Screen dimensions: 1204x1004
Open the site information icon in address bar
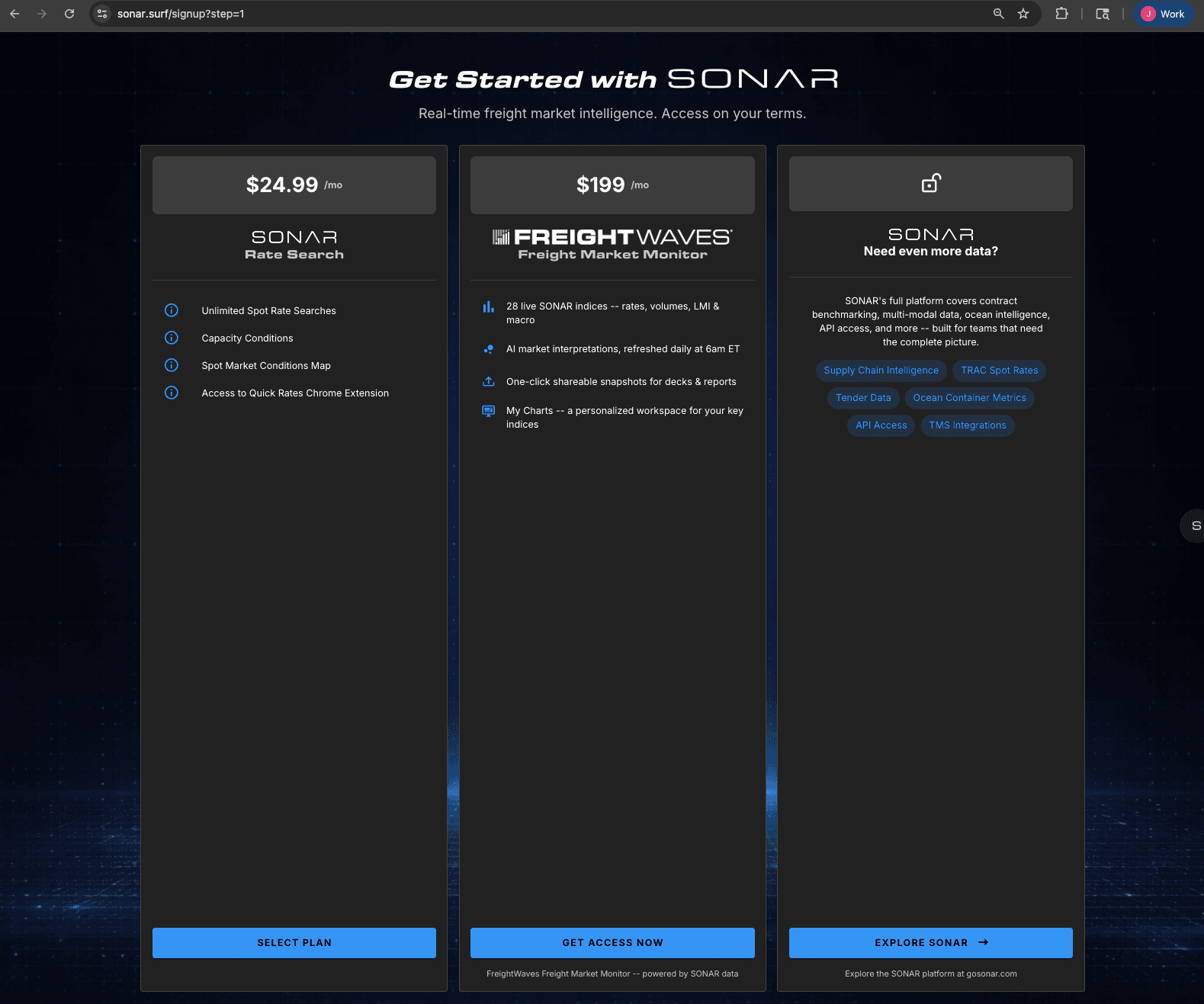pos(102,14)
